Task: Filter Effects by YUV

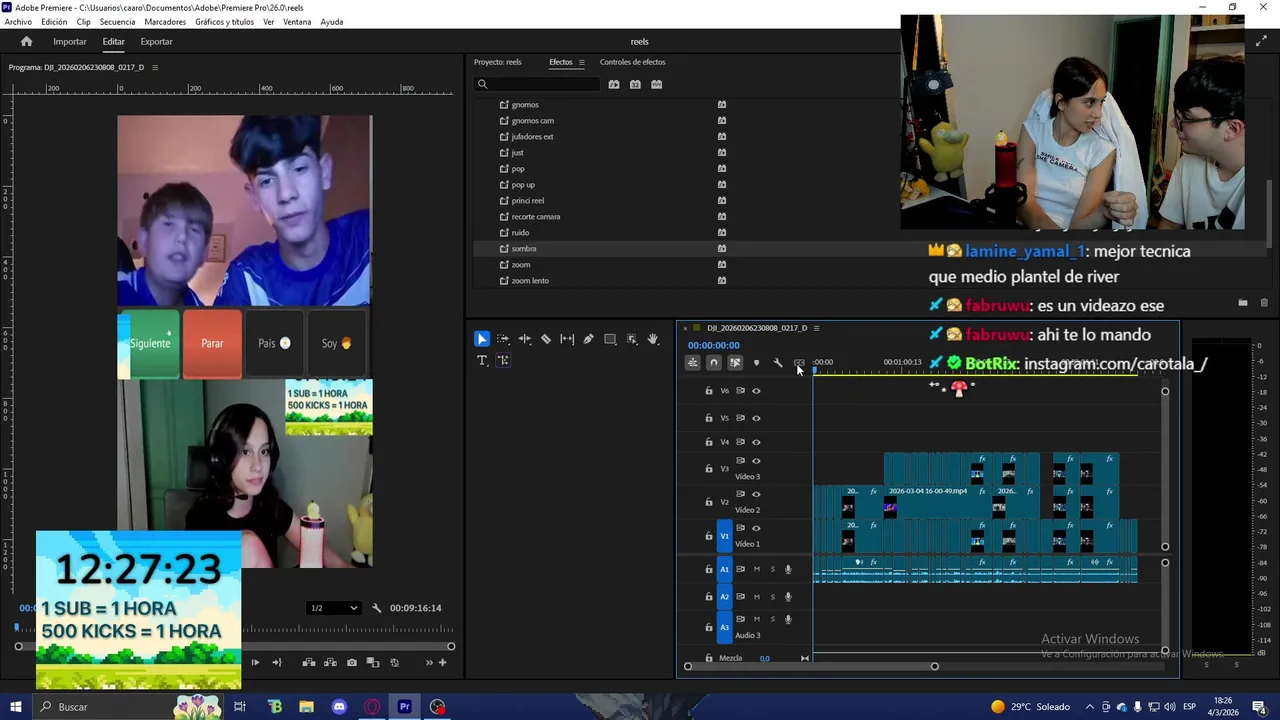Action: 656,84
